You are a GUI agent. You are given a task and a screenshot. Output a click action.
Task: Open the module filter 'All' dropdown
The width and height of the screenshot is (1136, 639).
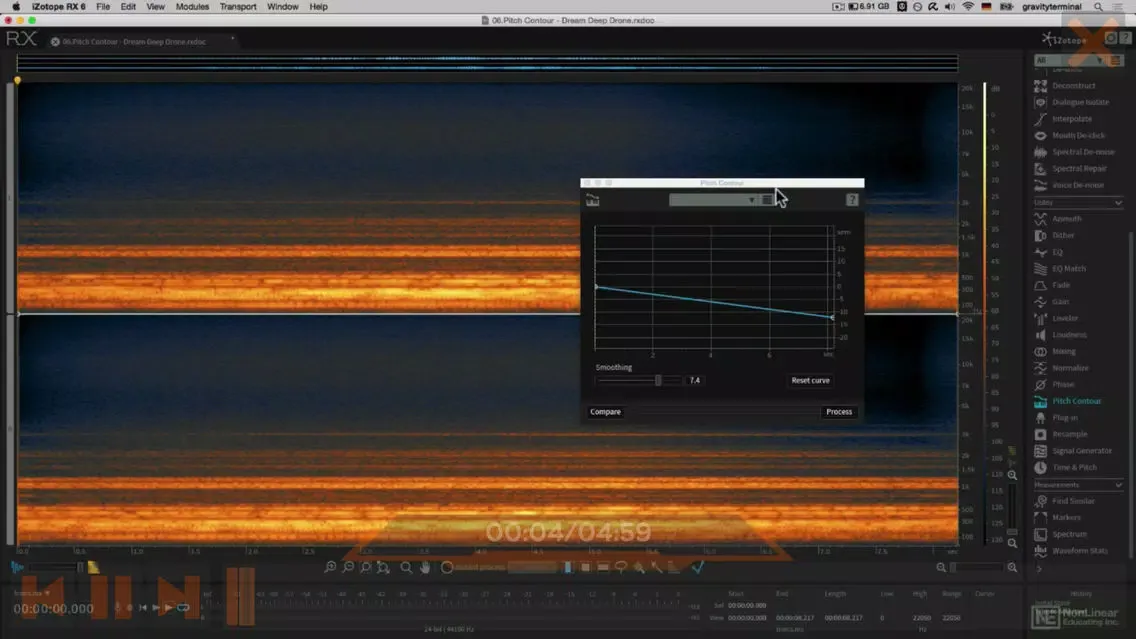[1069, 61]
